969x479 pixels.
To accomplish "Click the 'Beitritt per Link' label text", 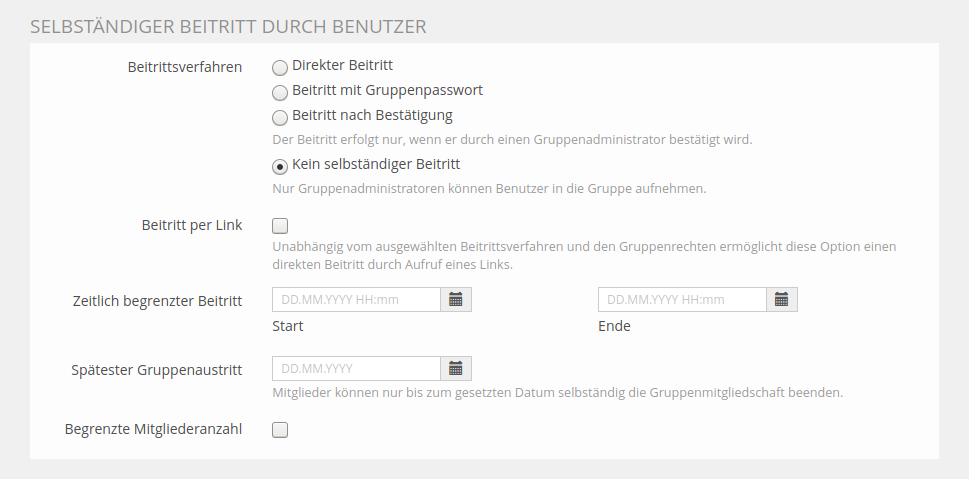I will tap(192, 226).
